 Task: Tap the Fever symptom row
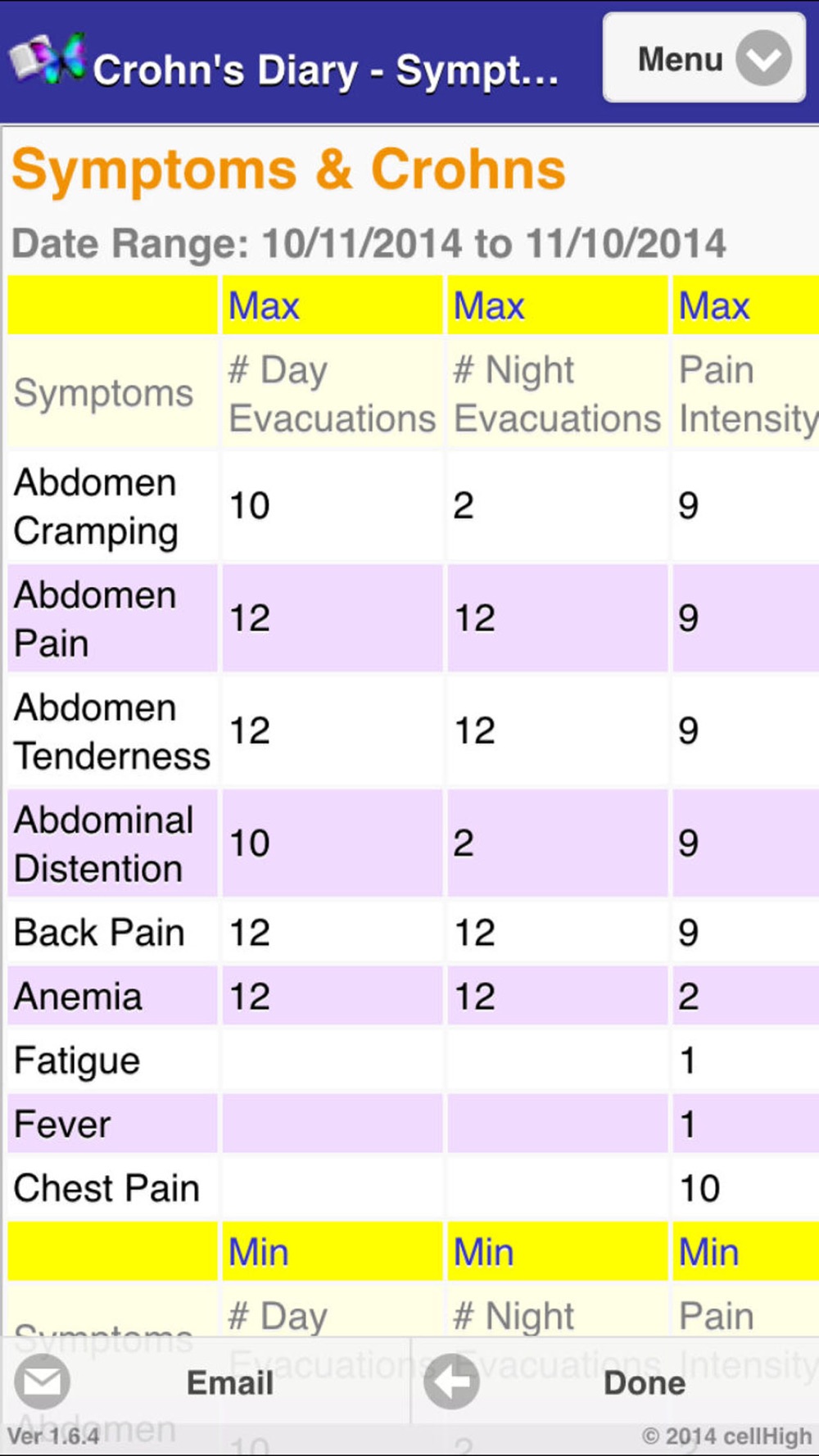(x=62, y=1124)
